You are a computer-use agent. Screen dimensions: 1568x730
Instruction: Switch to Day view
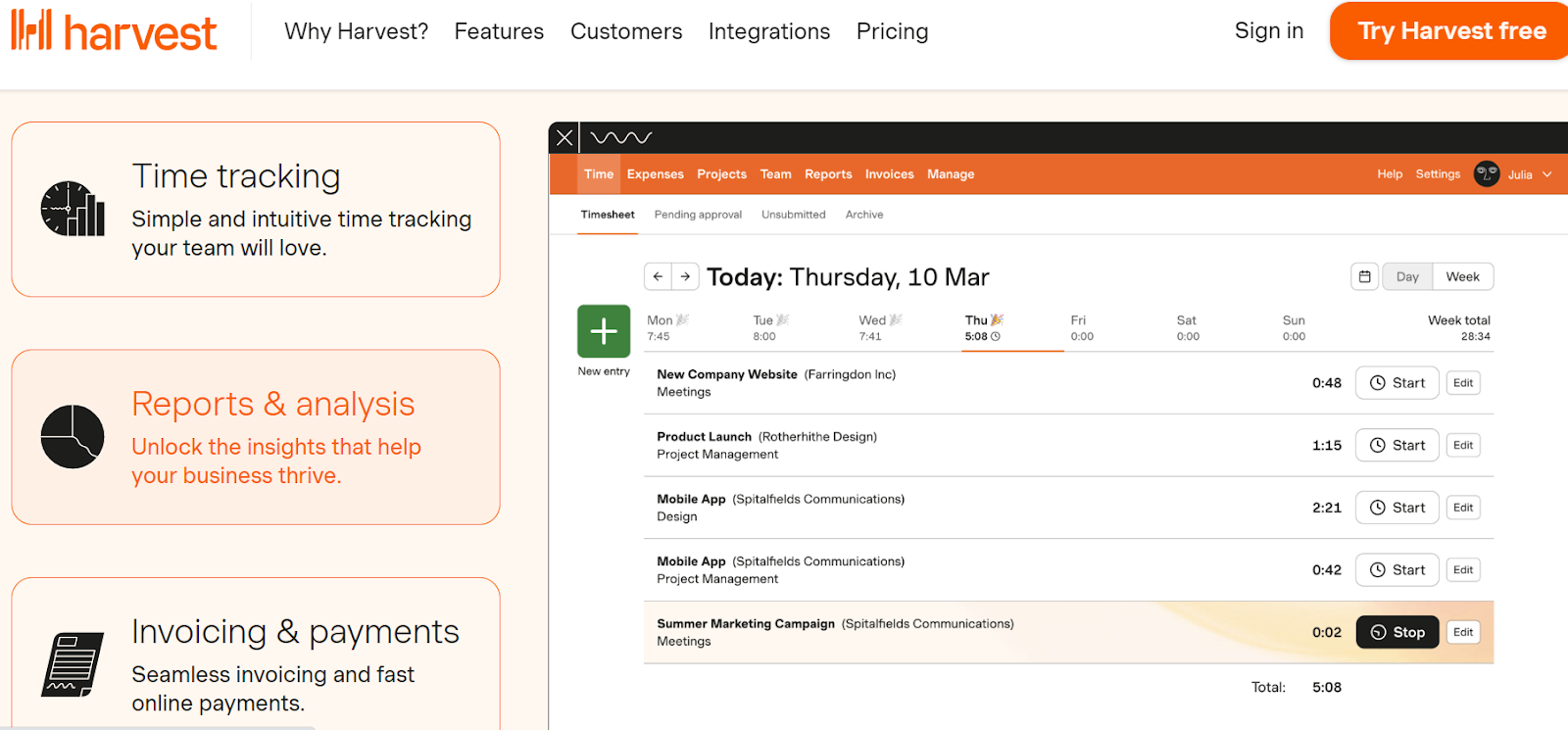(x=1407, y=276)
